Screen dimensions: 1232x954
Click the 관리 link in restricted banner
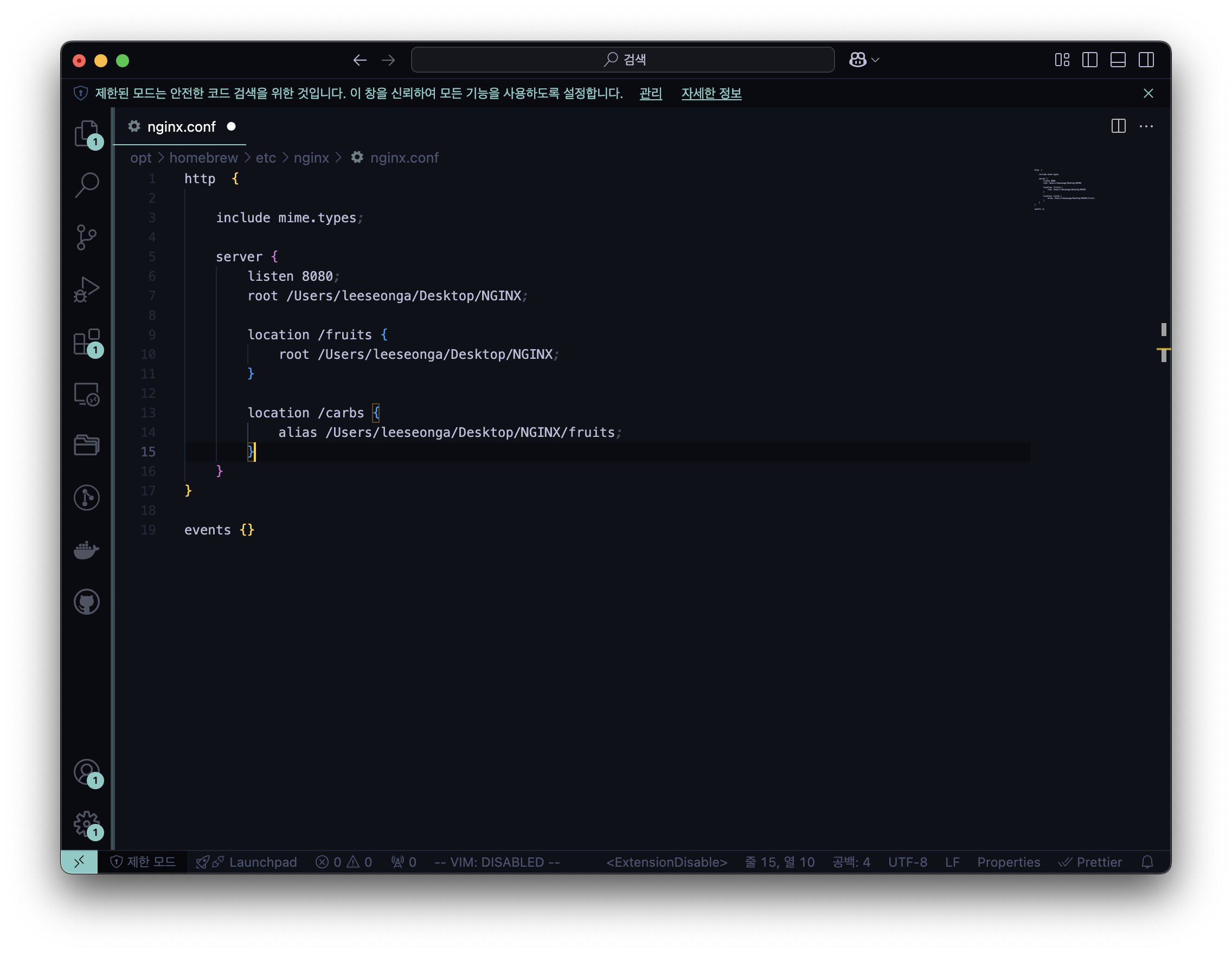pyautogui.click(x=650, y=94)
